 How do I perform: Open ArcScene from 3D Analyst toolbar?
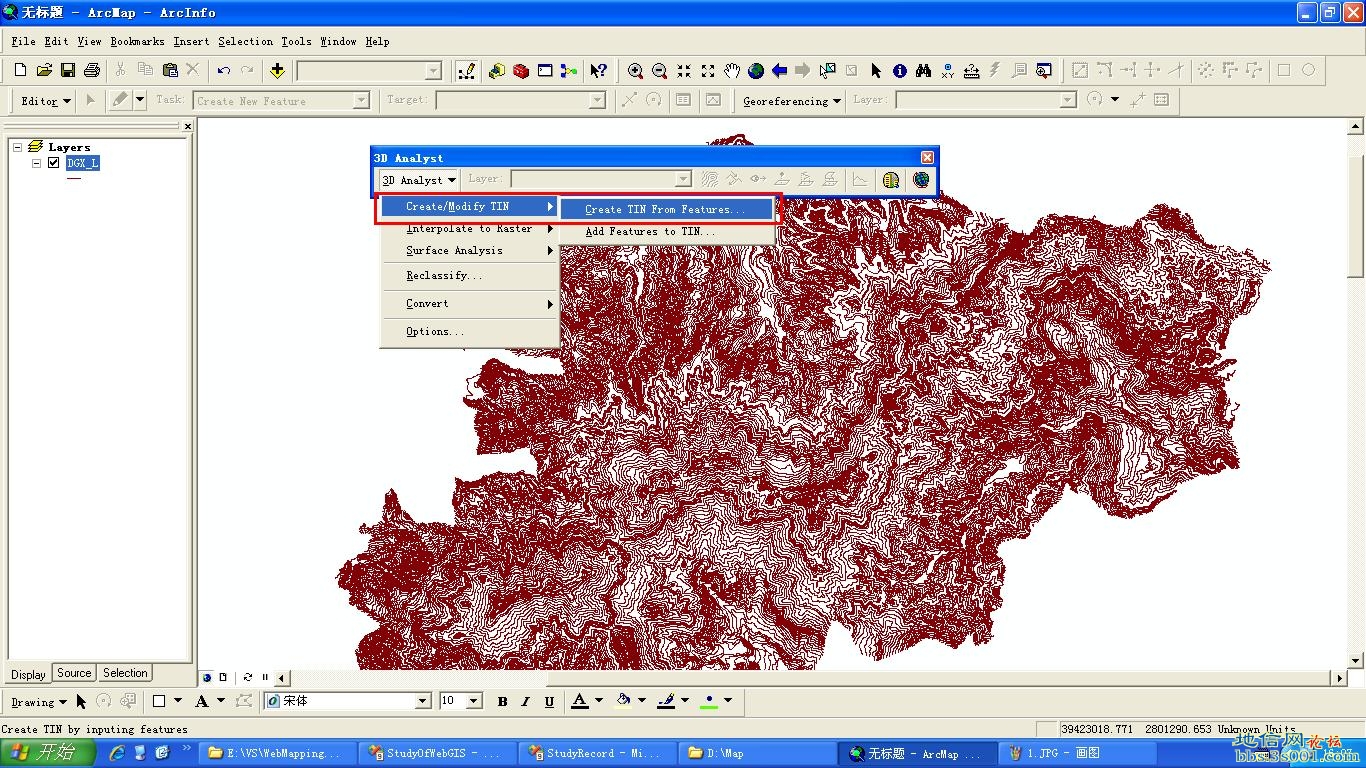pos(891,180)
